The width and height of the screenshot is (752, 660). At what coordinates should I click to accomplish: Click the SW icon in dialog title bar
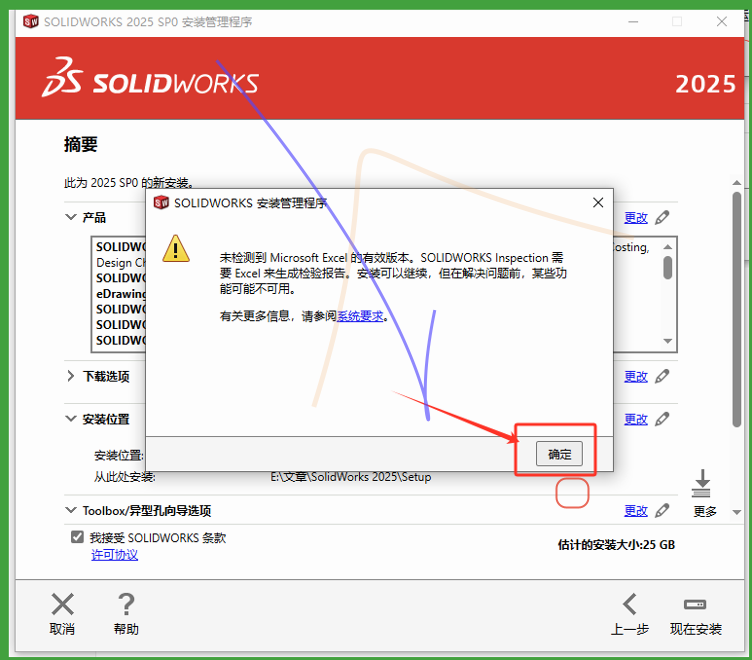tap(161, 202)
